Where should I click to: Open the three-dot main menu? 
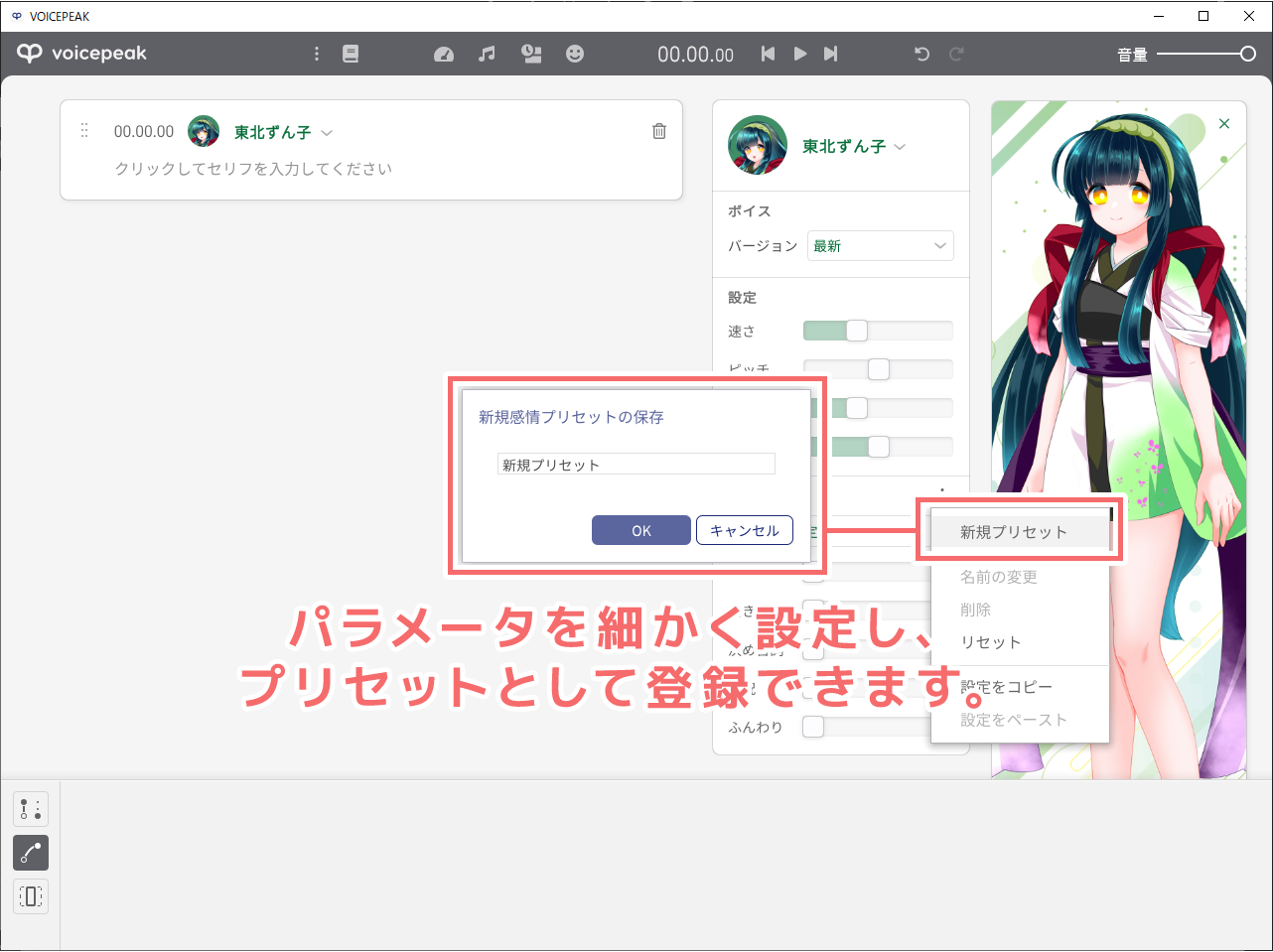pyautogui.click(x=317, y=54)
